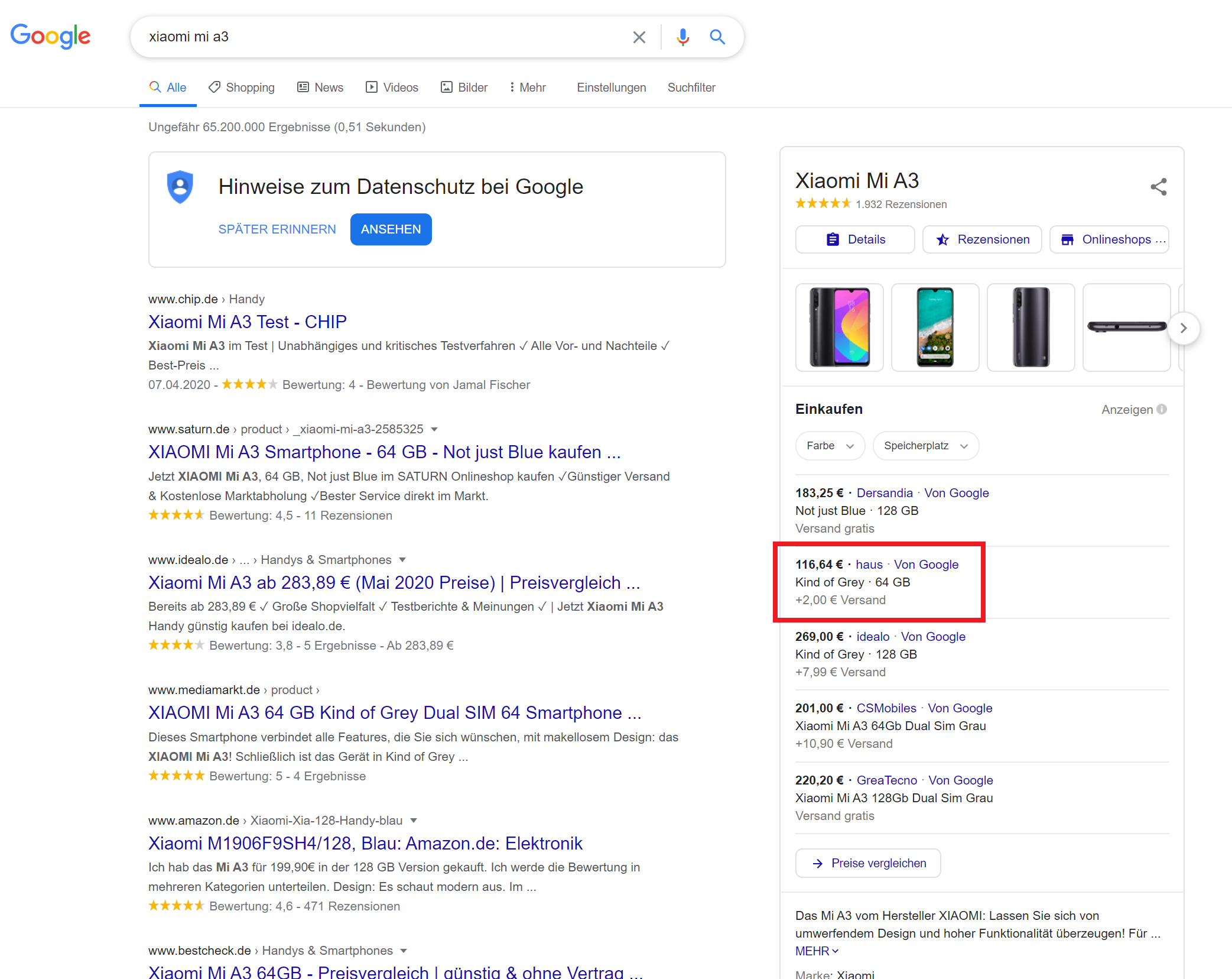Viewport: 1232px width, 979px height.
Task: Click Von Google next to GreaTecno
Action: [961, 780]
